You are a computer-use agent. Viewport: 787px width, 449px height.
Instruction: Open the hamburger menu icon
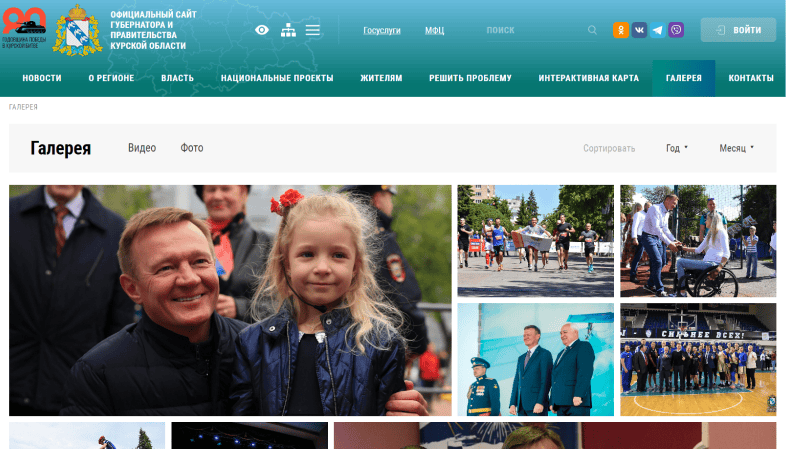(x=313, y=30)
